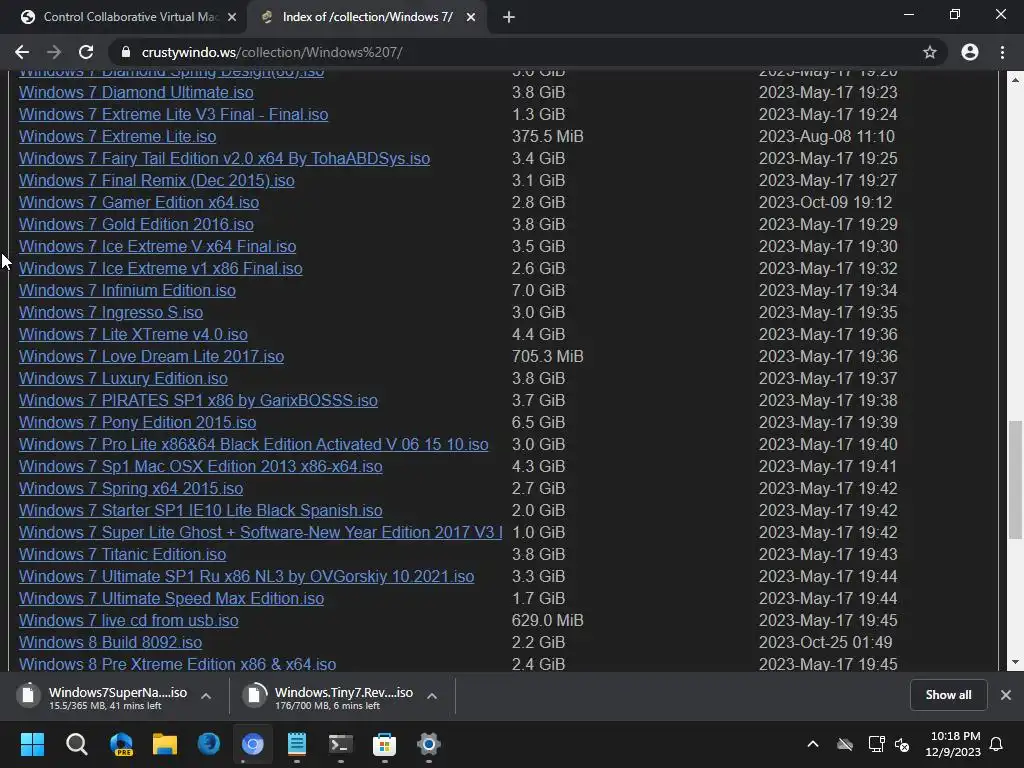Open Windows 7 Lite XTreme v4.0.iso
This screenshot has height=768, width=1024.
[x=133, y=334]
